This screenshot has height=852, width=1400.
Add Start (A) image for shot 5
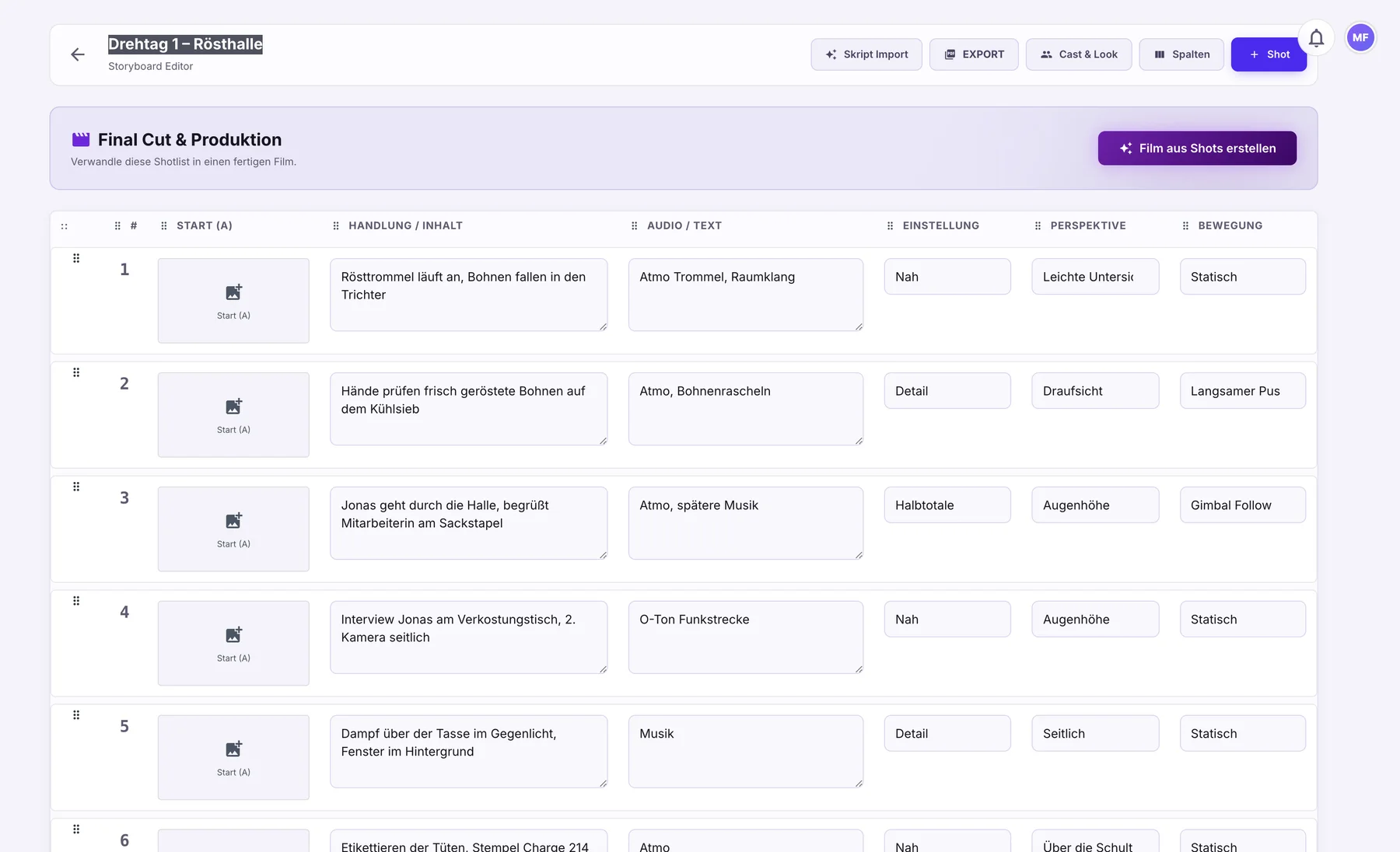pyautogui.click(x=233, y=758)
